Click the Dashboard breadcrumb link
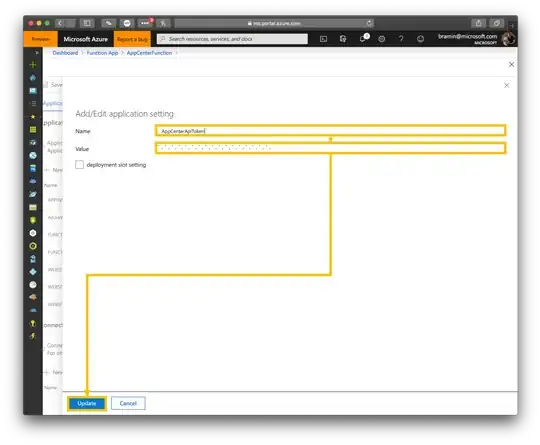The image size is (540, 445). (65, 53)
